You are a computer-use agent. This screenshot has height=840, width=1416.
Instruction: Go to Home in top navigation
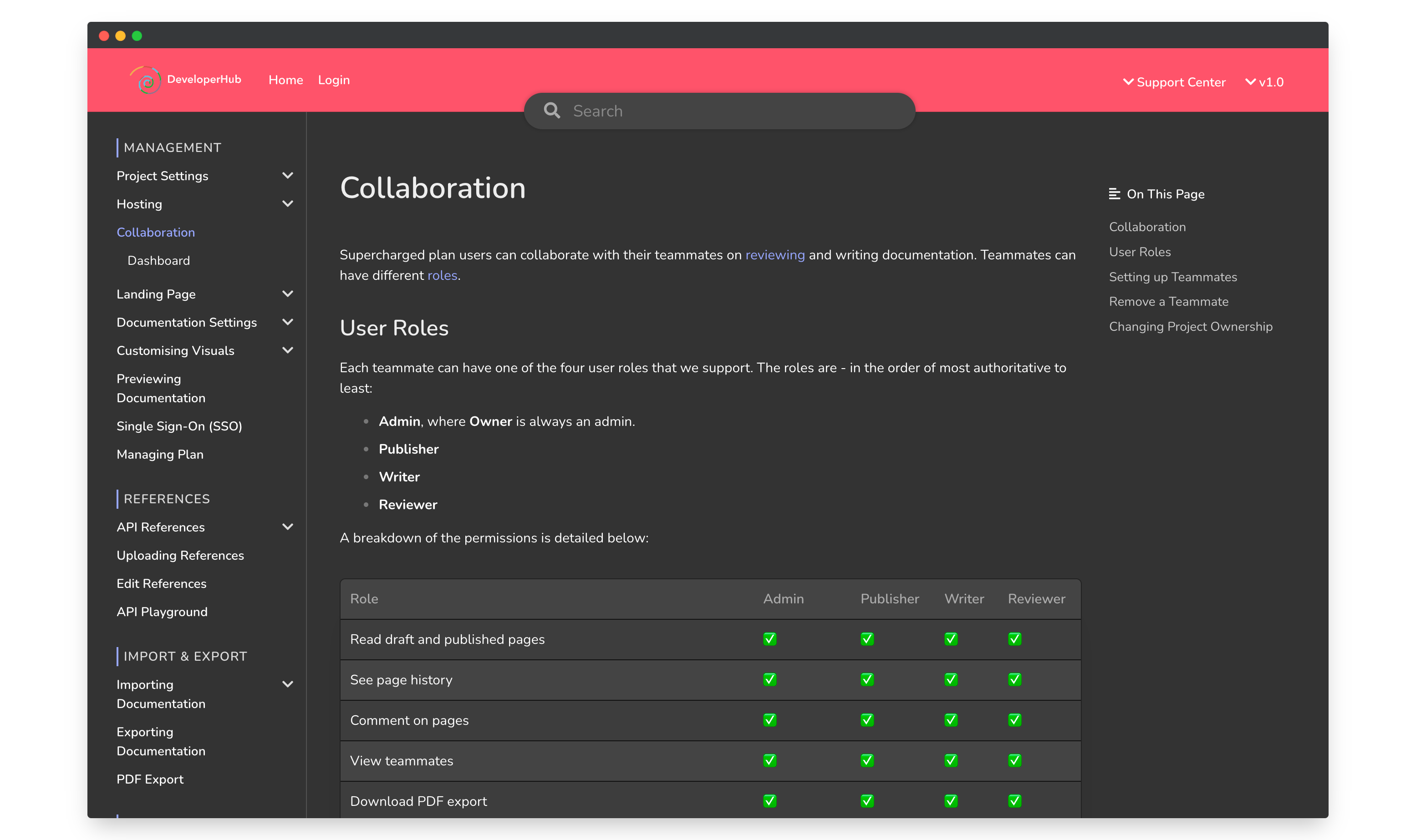(285, 80)
